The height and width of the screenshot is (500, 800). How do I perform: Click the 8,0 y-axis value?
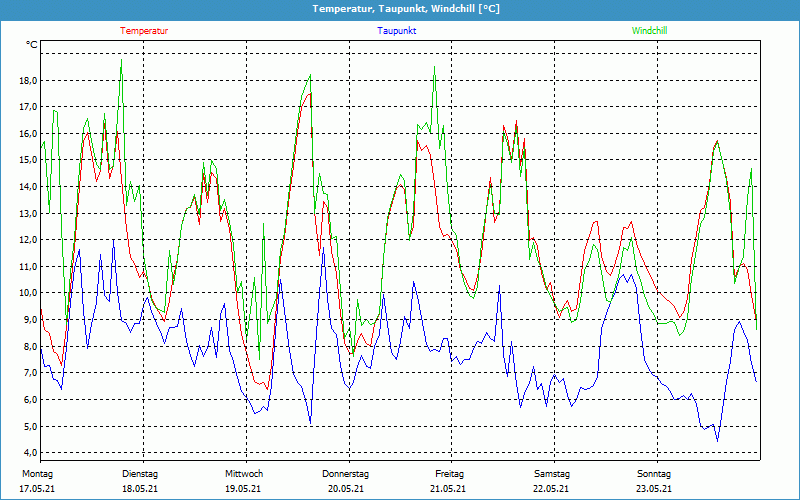(30, 346)
